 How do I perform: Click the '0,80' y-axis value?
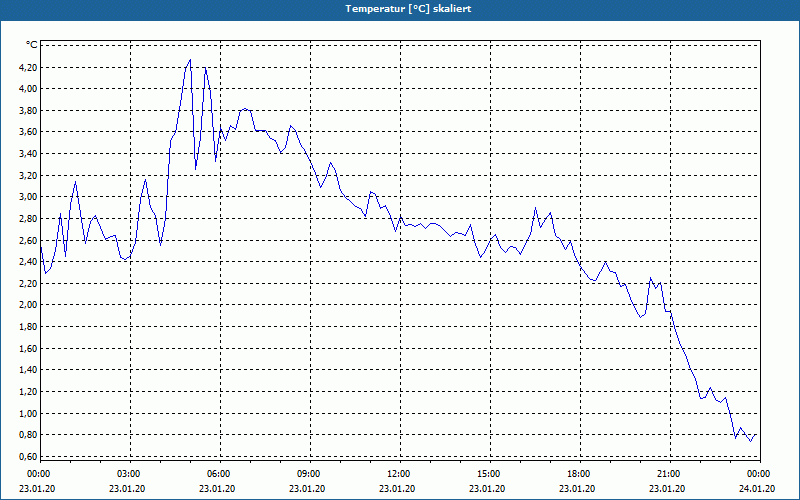coord(28,435)
